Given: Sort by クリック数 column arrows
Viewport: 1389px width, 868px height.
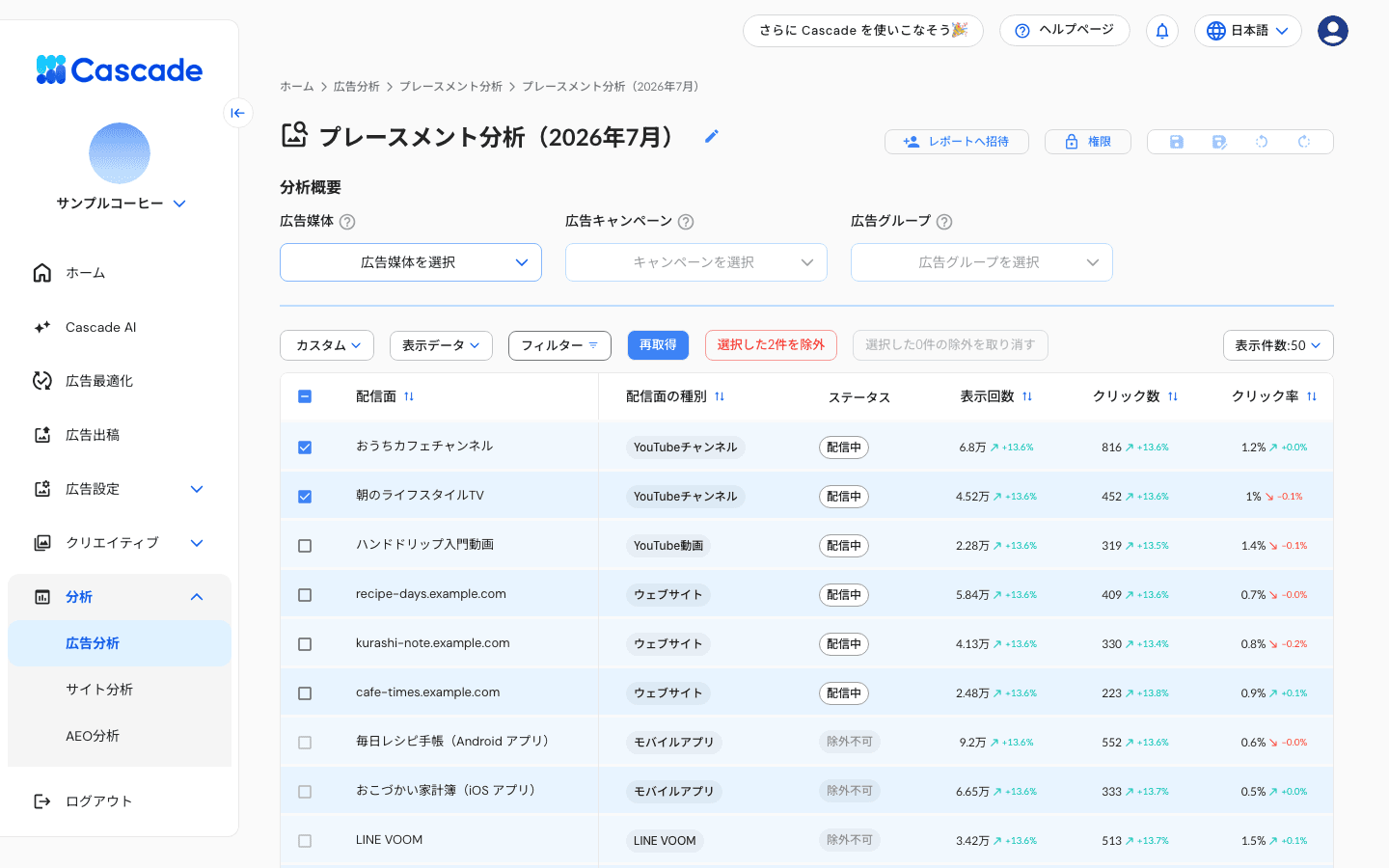Looking at the screenshot, I should pos(1173,396).
